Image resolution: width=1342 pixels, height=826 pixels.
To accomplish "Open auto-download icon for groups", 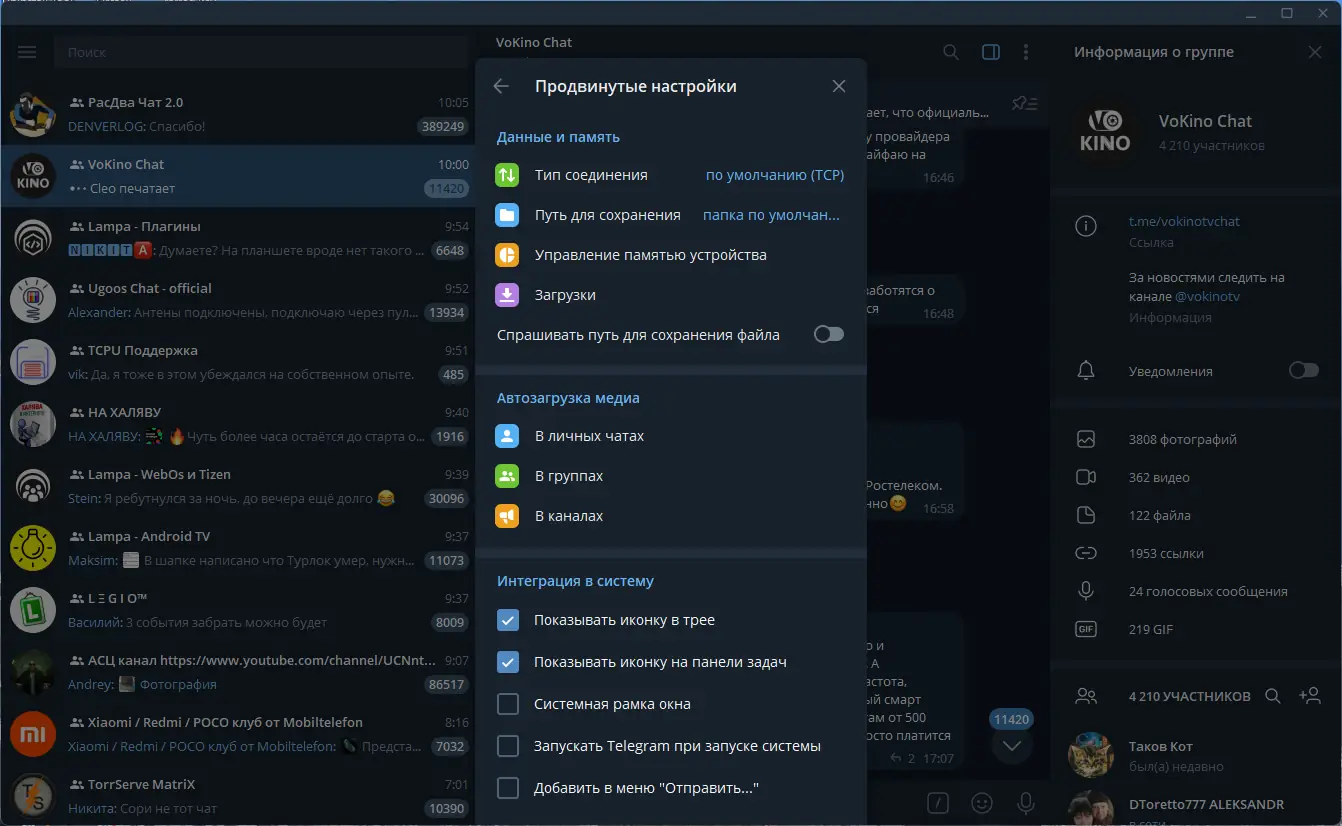I will (507, 476).
